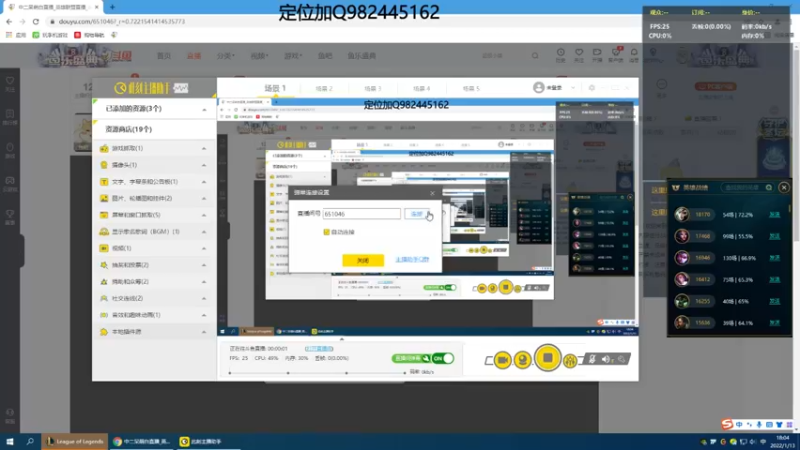Collapse the 已添加的资源(3个) section
This screenshot has height=450, width=800.
(x=204, y=109)
